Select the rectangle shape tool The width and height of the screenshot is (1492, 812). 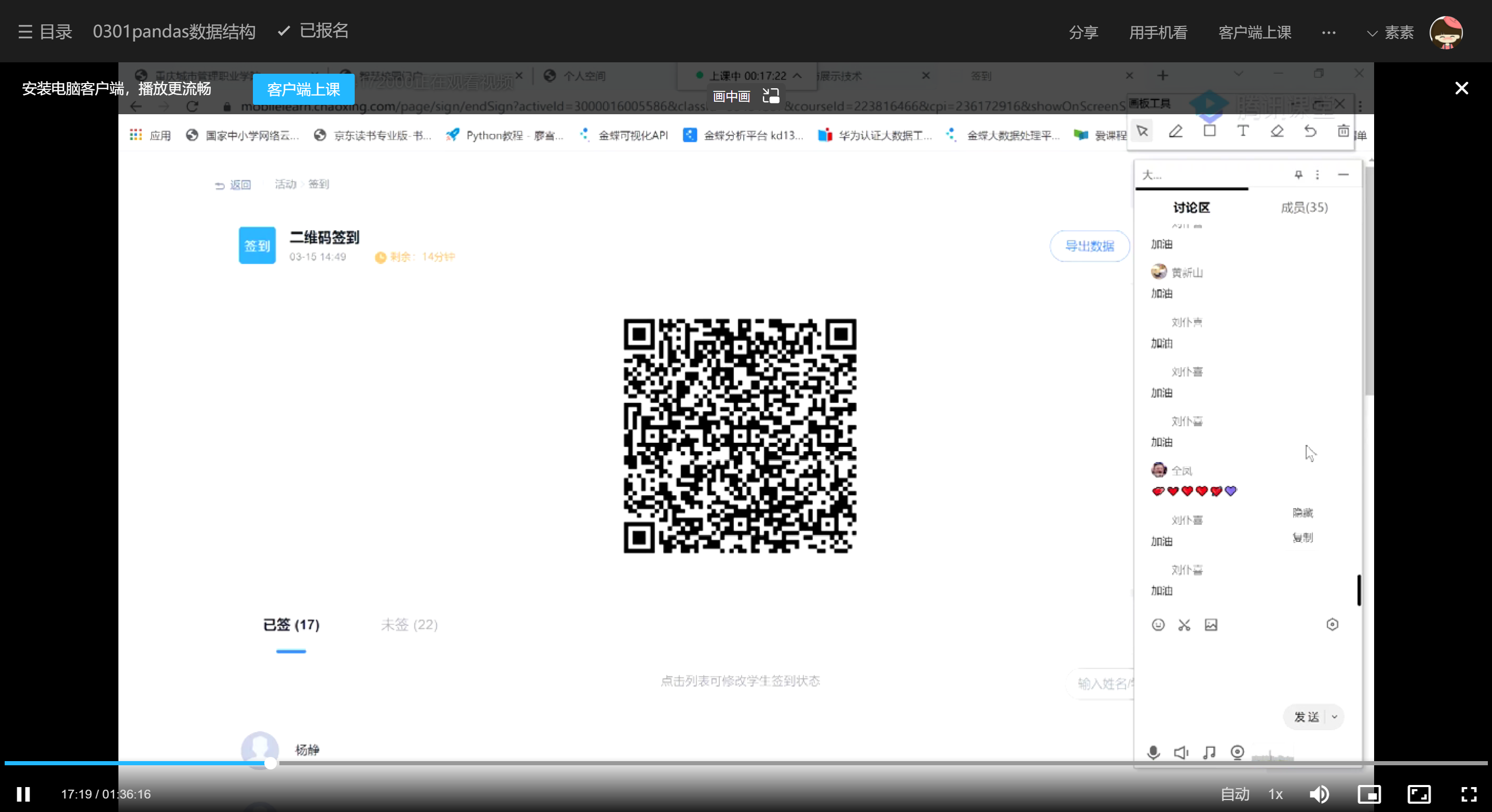click(x=1209, y=131)
